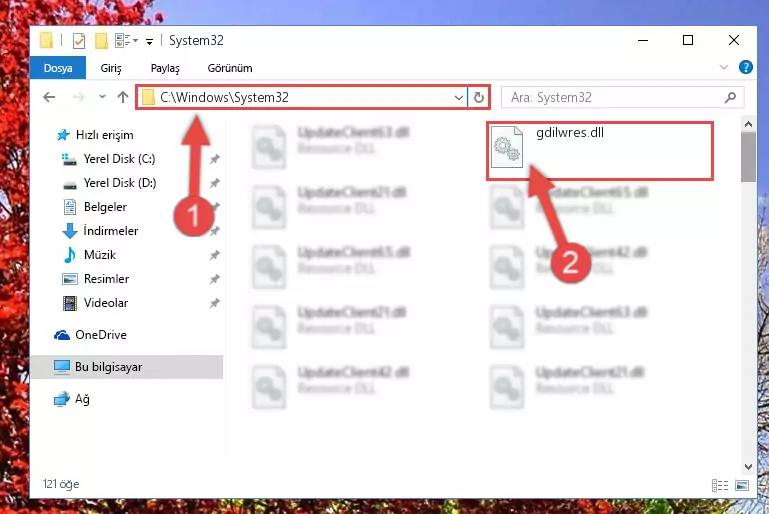Switch to the Görünüm ribbon tab
The height and width of the screenshot is (514, 769).
[230, 68]
